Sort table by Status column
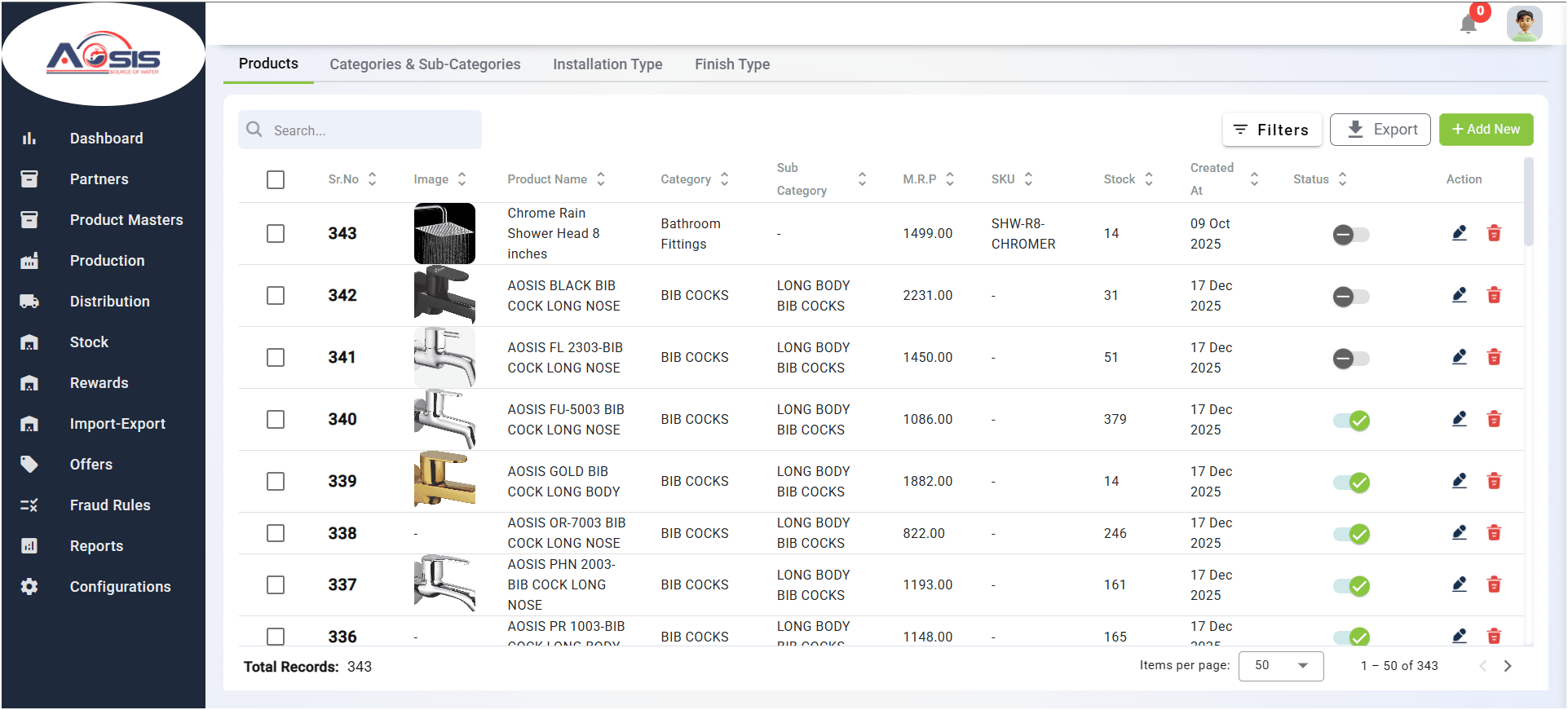 click(x=1342, y=179)
